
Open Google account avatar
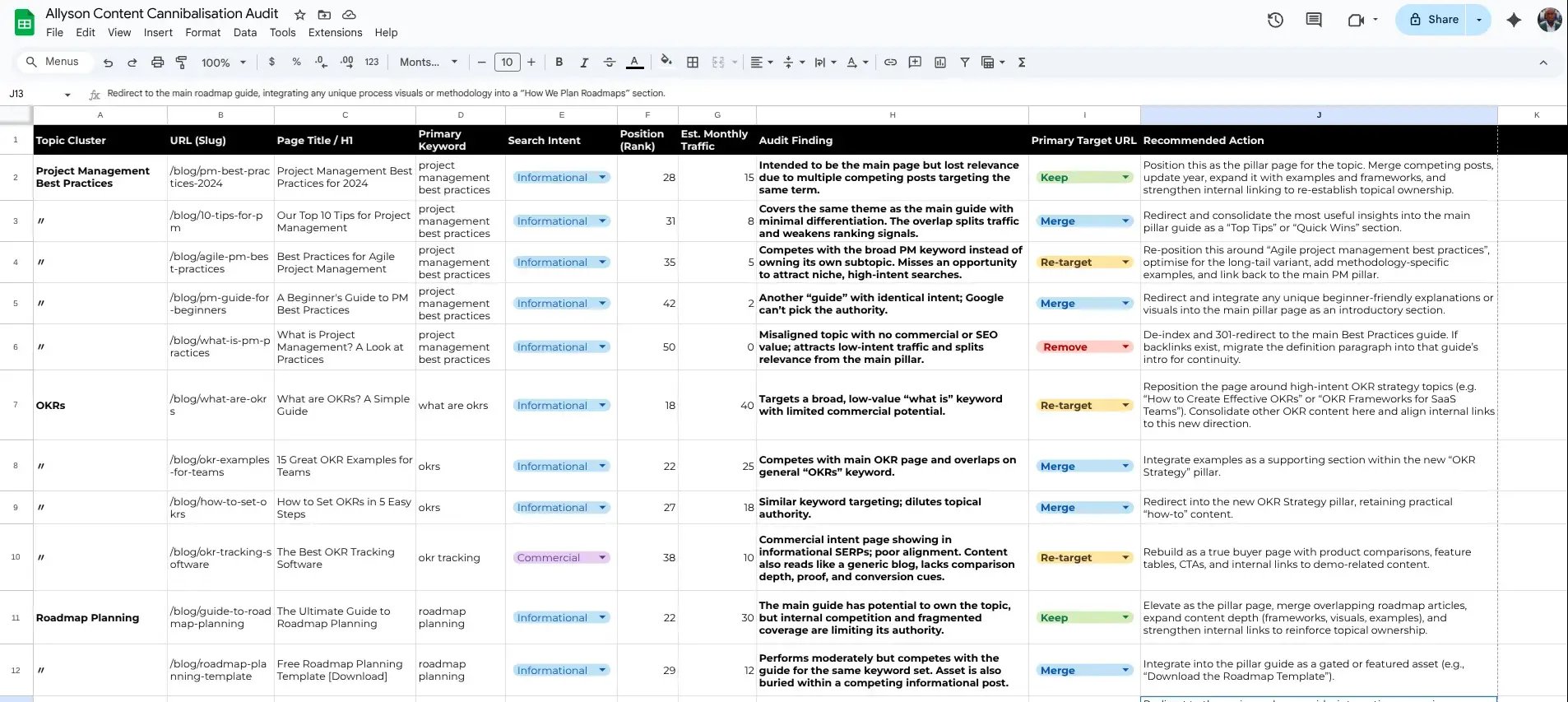[1550, 20]
